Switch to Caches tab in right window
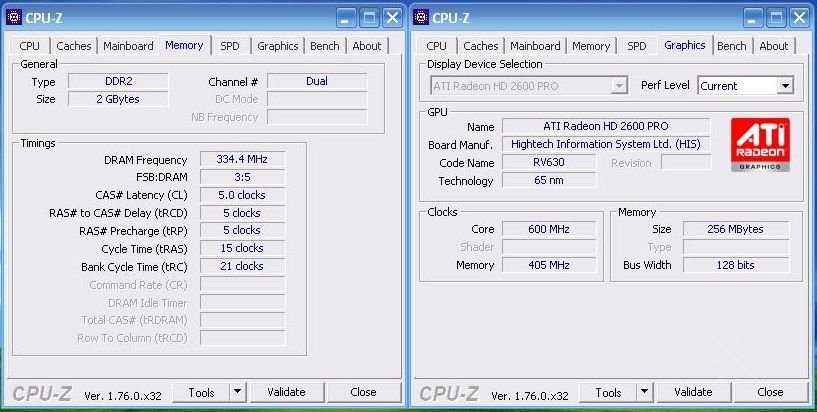The width and height of the screenshot is (817, 412). (x=481, y=46)
